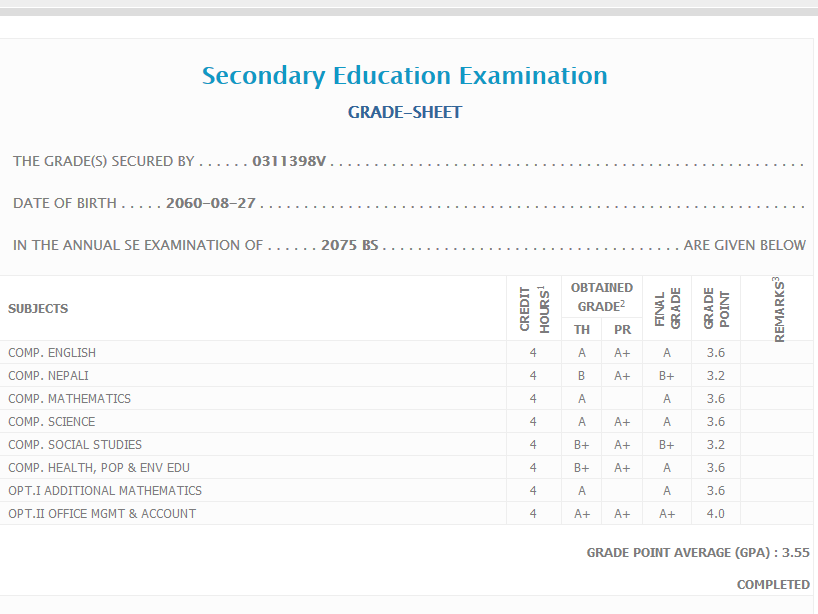Click the 4.0 grade point for Office Mgmt
818x614 pixels.
coord(715,514)
